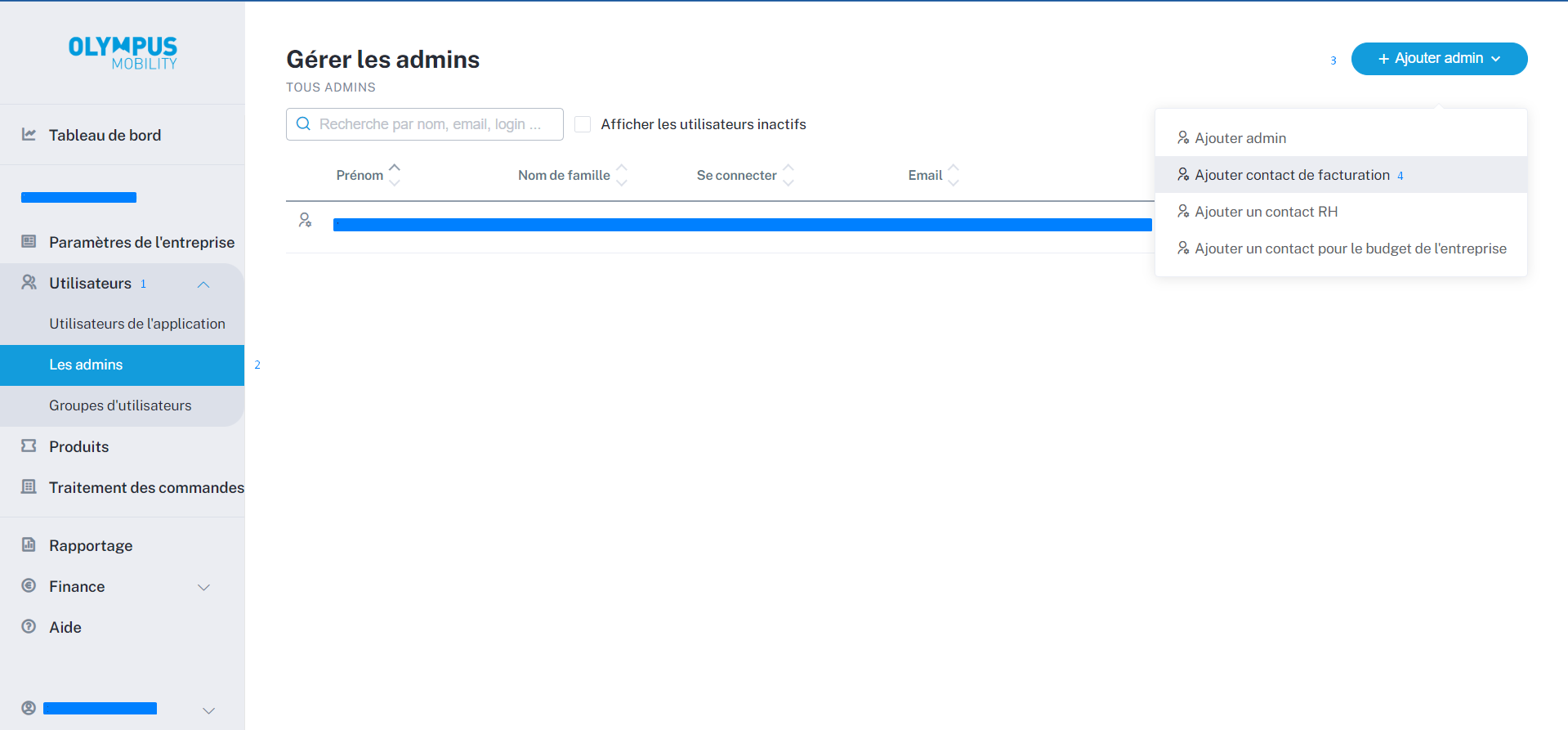Click the redacted user name at sidebar bottom

click(100, 709)
